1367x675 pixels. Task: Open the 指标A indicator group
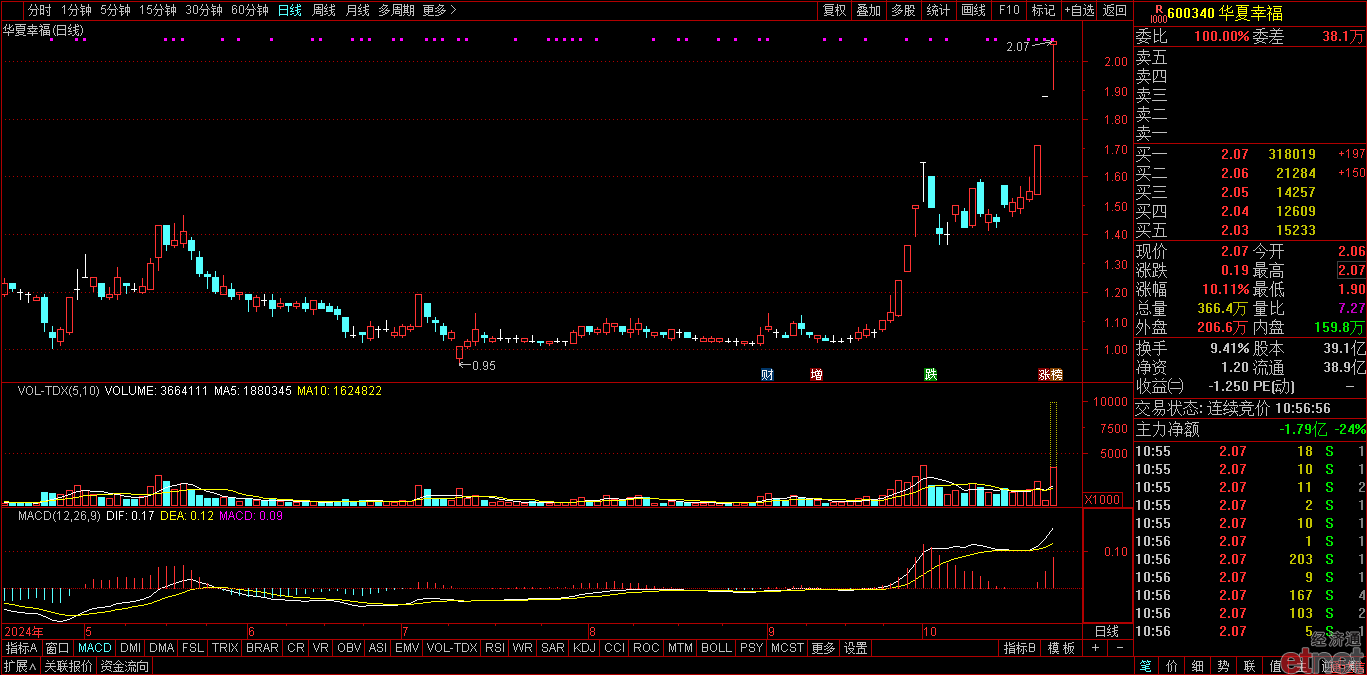(x=20, y=648)
